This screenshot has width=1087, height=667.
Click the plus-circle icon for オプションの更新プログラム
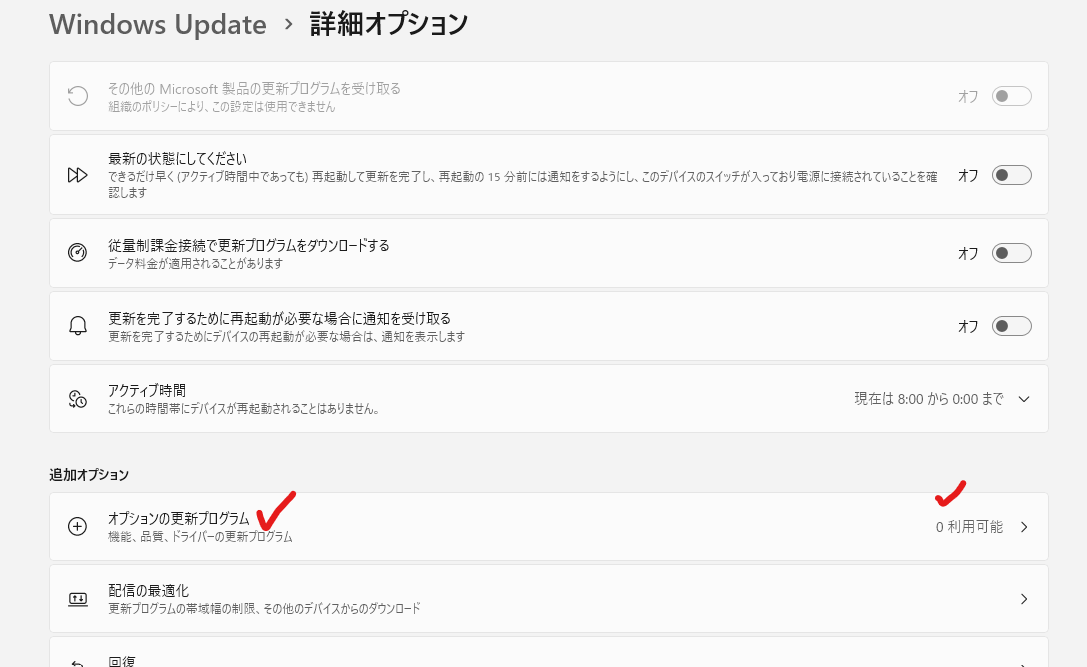78,527
